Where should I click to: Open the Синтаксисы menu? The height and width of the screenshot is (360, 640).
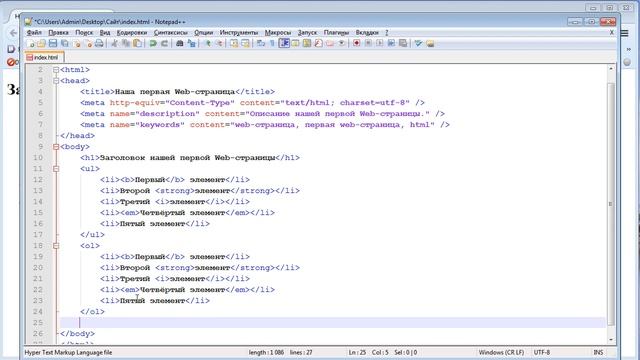(170, 32)
